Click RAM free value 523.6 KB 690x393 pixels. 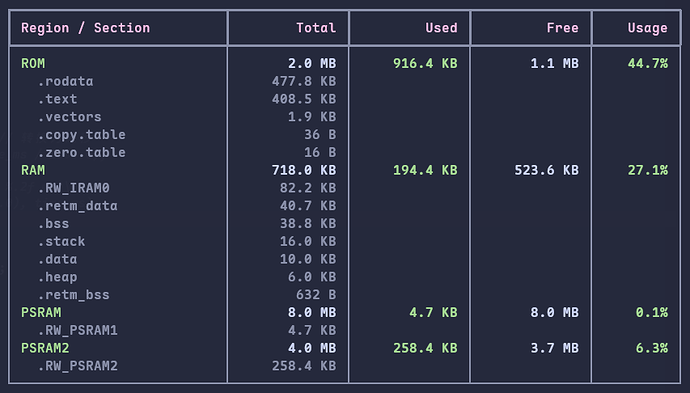click(547, 170)
